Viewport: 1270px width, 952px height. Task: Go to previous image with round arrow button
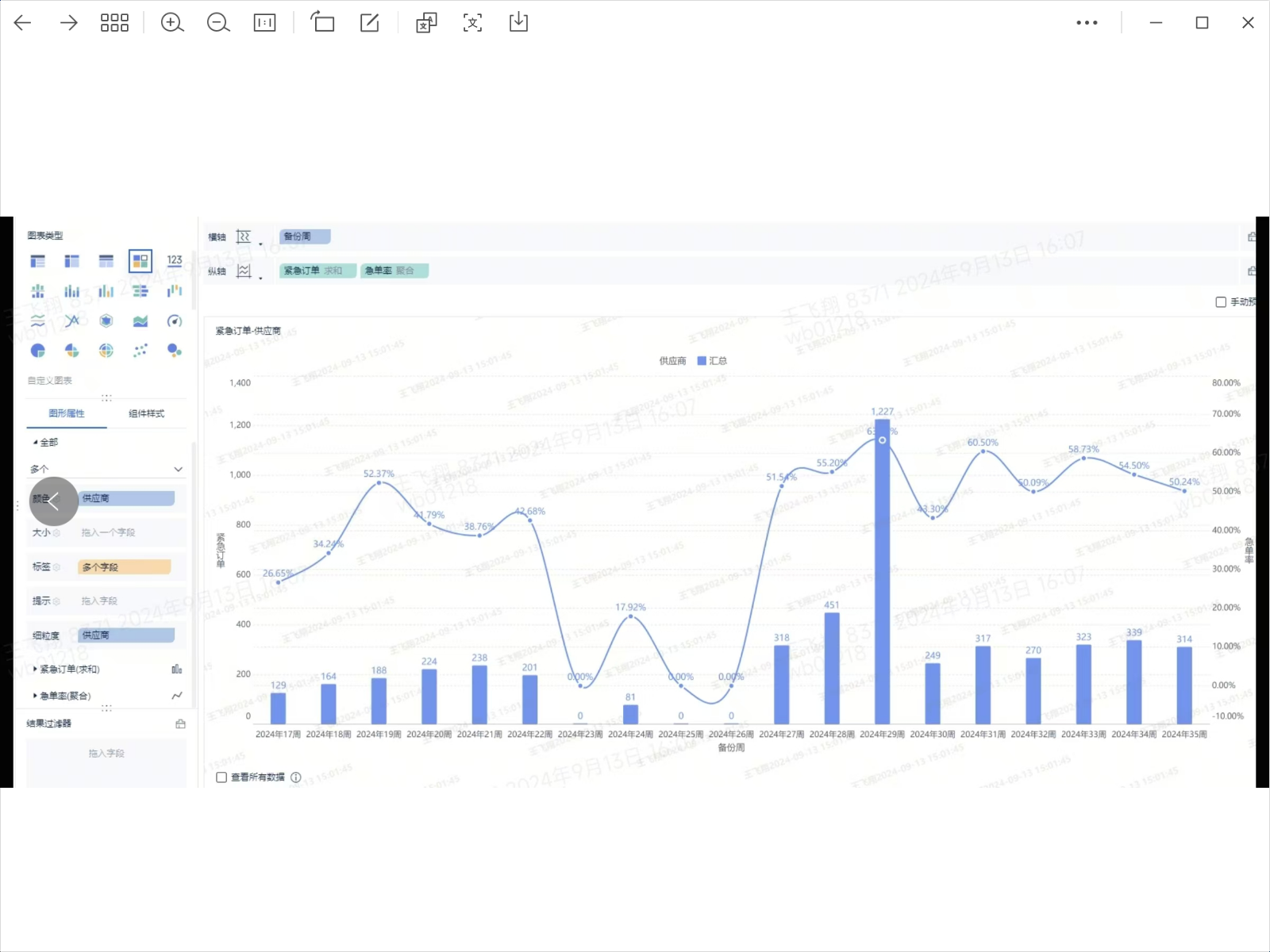coord(54,501)
